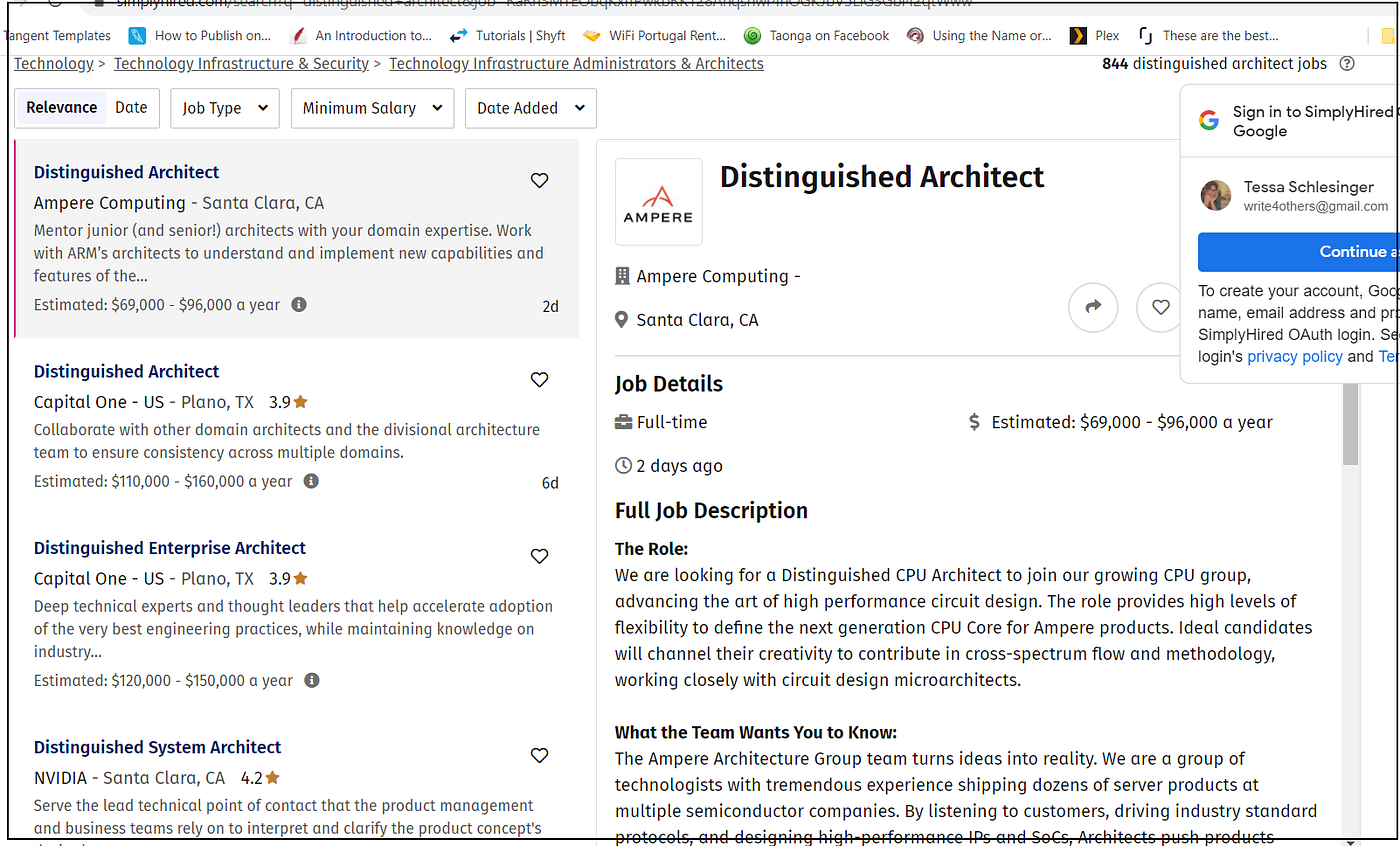Click the share arrow button in job details
1400x846 pixels.
pyautogui.click(x=1093, y=307)
